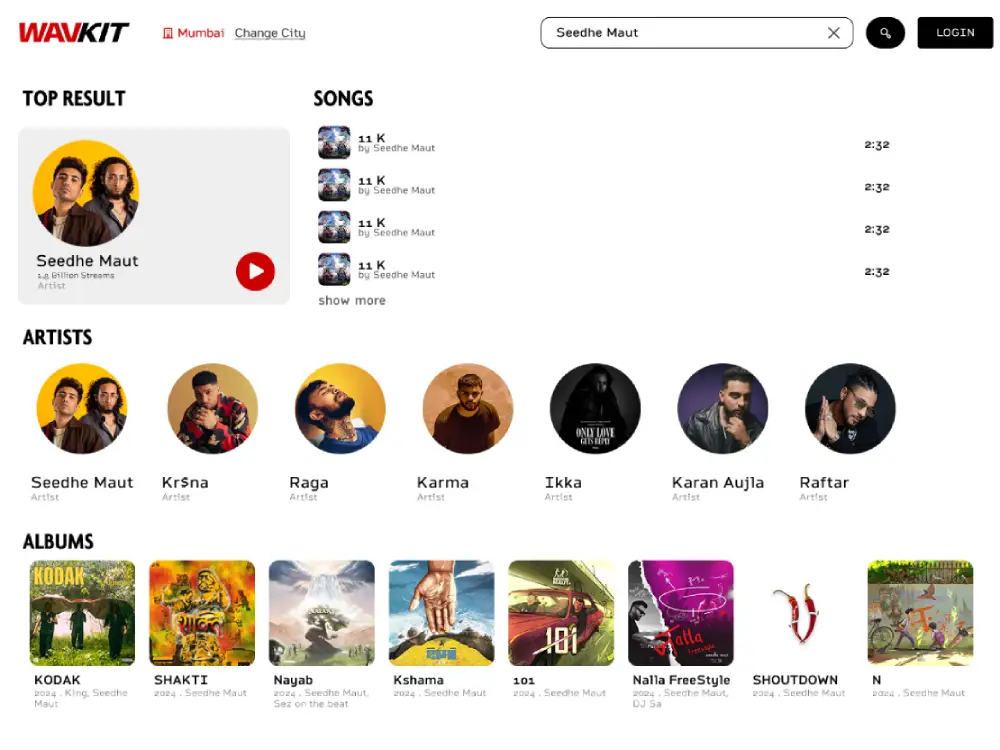
Task: Open Change City selector
Action: tap(270, 33)
